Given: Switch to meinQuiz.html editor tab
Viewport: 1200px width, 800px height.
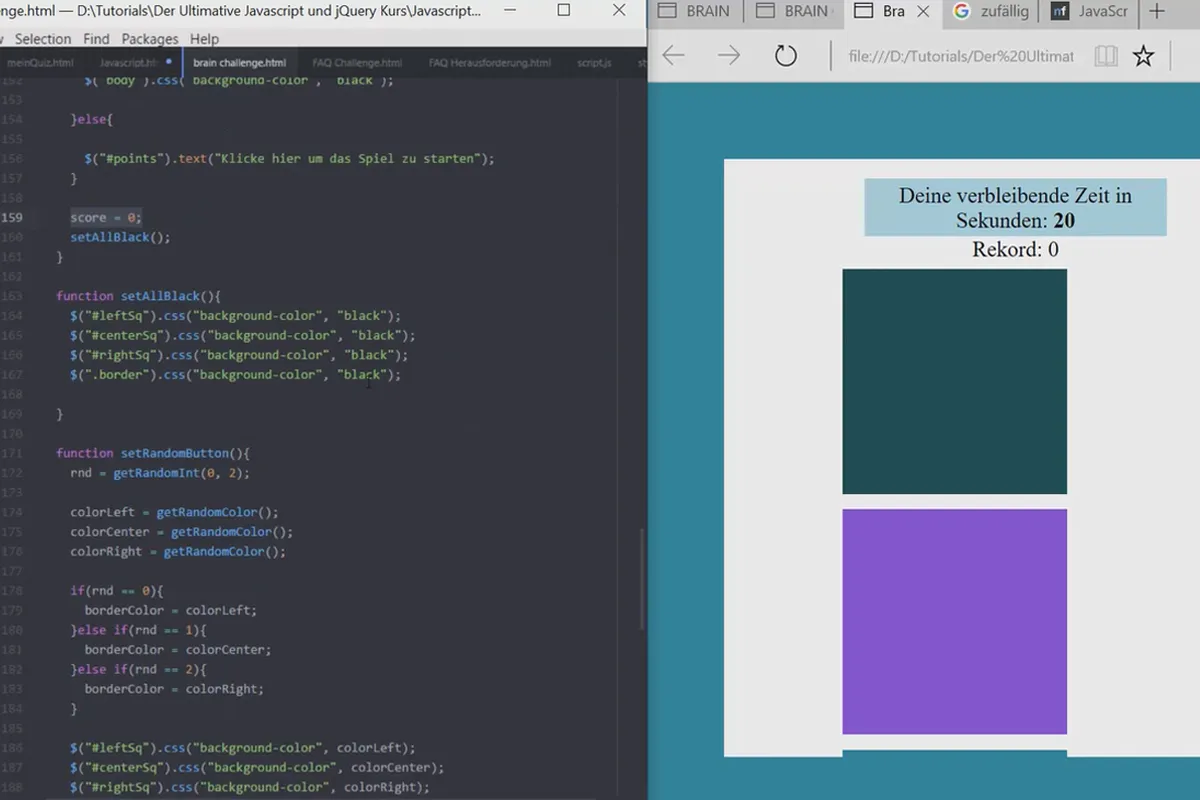Looking at the screenshot, I should (40, 62).
